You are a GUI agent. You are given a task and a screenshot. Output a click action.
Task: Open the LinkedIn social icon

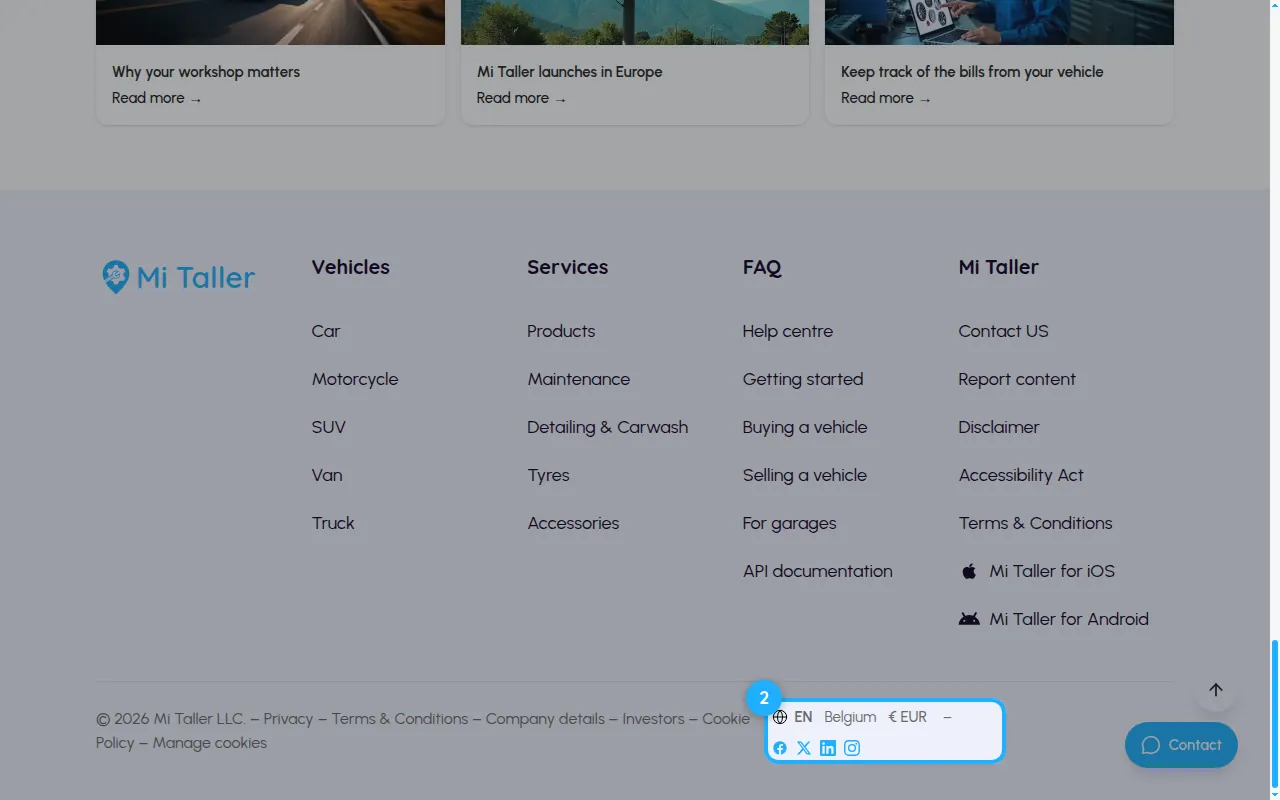tap(828, 748)
